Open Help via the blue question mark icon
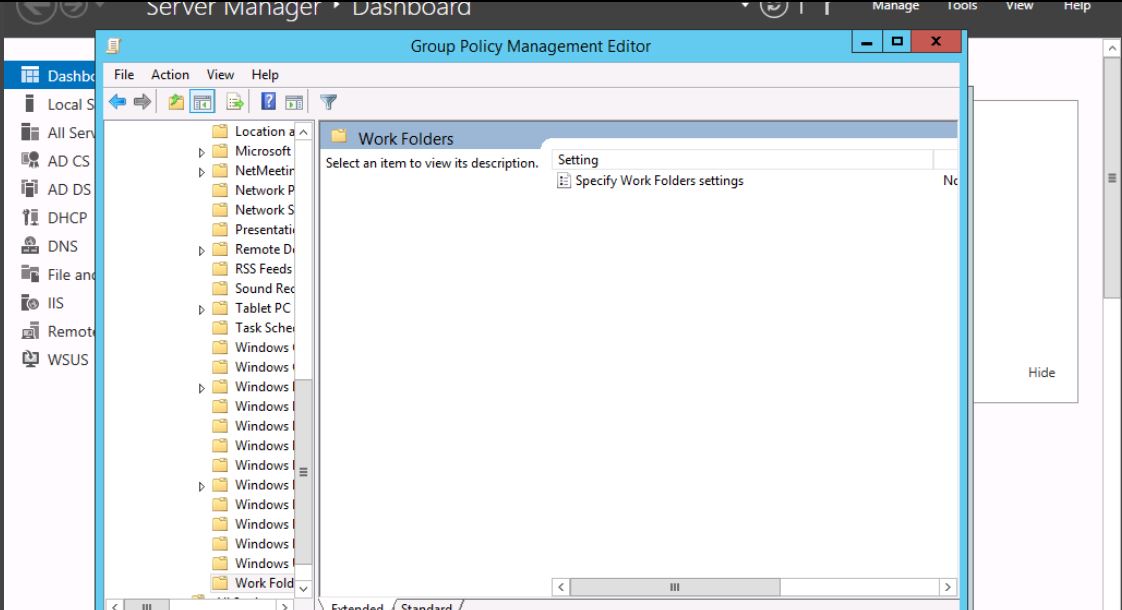This screenshot has height=610, width=1122. coord(268,102)
